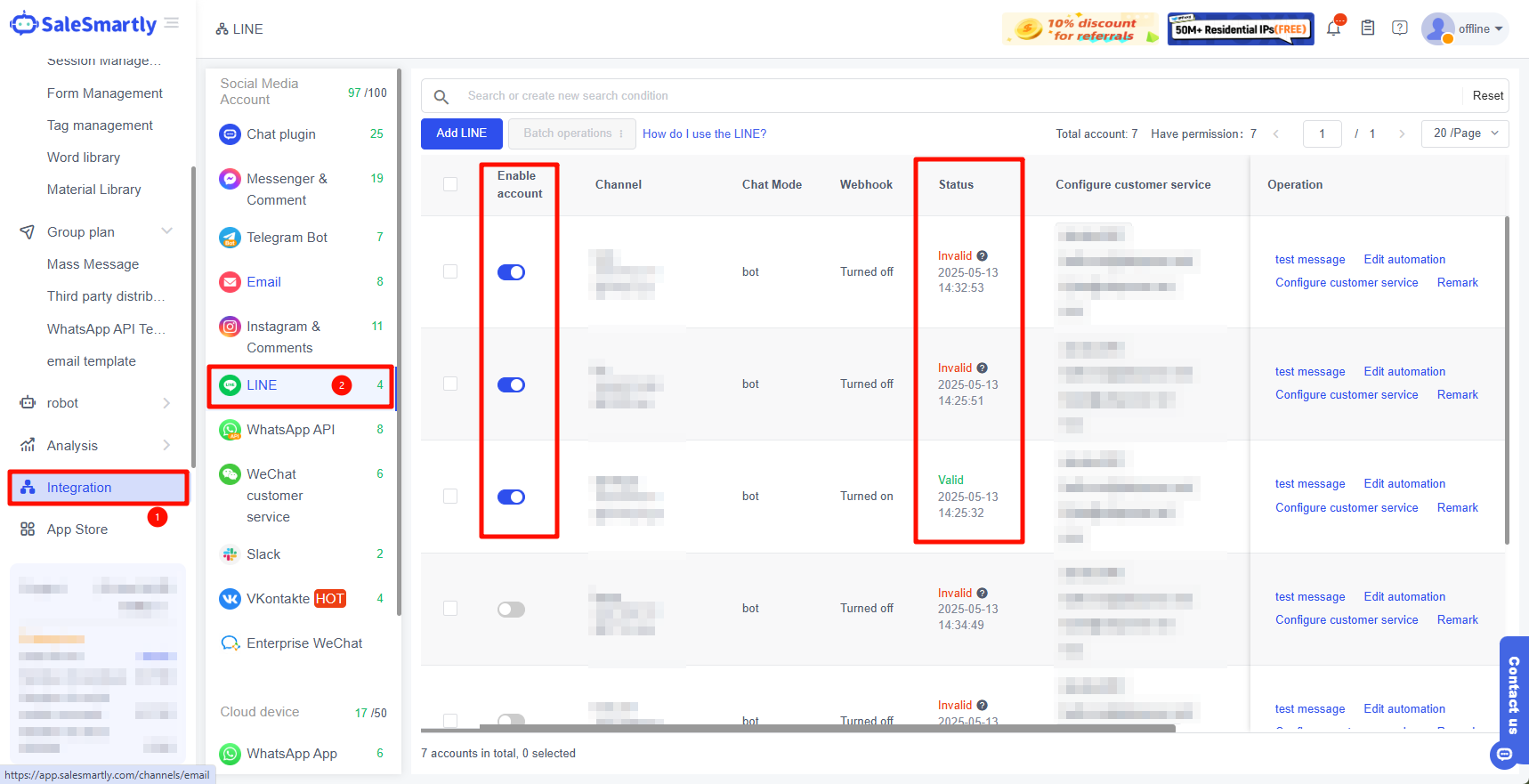Screen dimensions: 1529x784
Task: Select the WhatsApp App device icon
Action: 230,754
